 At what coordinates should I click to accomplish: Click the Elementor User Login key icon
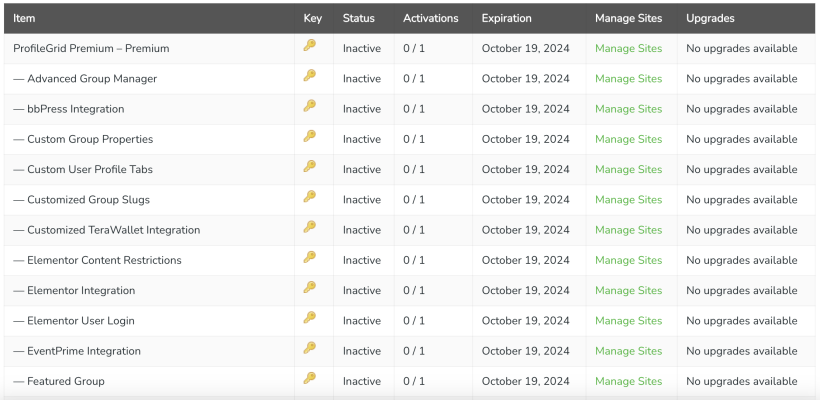point(310,318)
